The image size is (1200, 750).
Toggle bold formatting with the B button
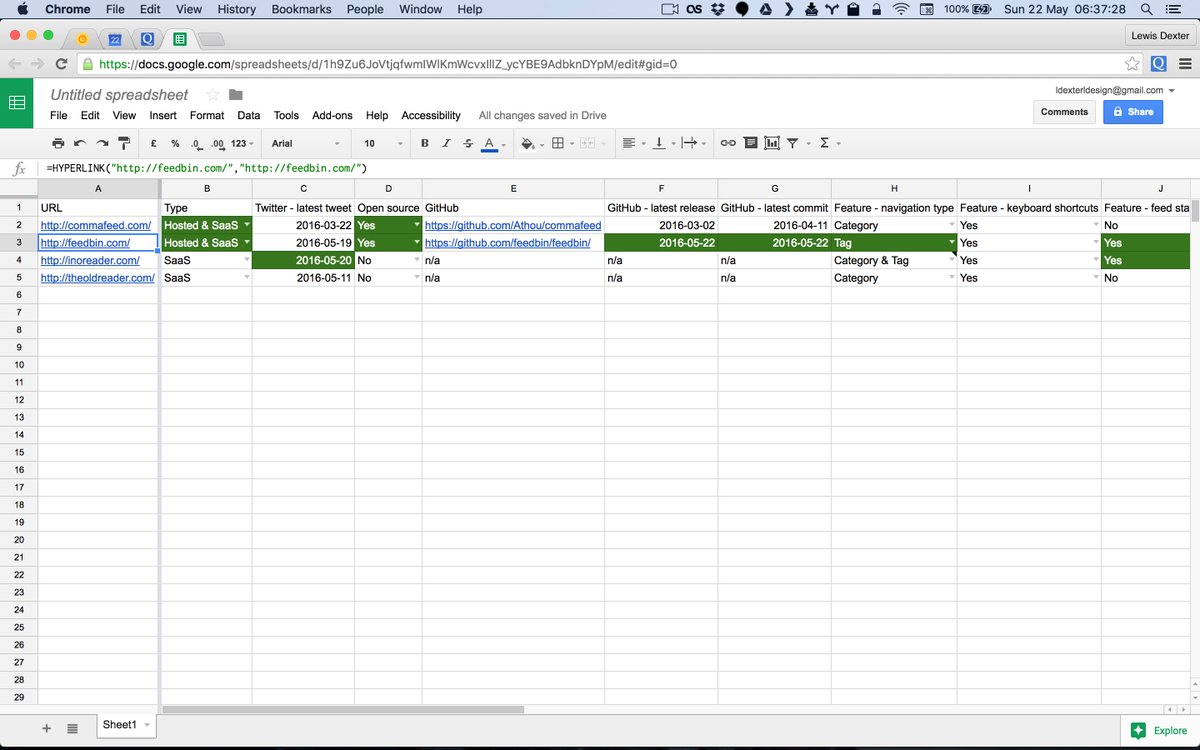click(x=425, y=143)
